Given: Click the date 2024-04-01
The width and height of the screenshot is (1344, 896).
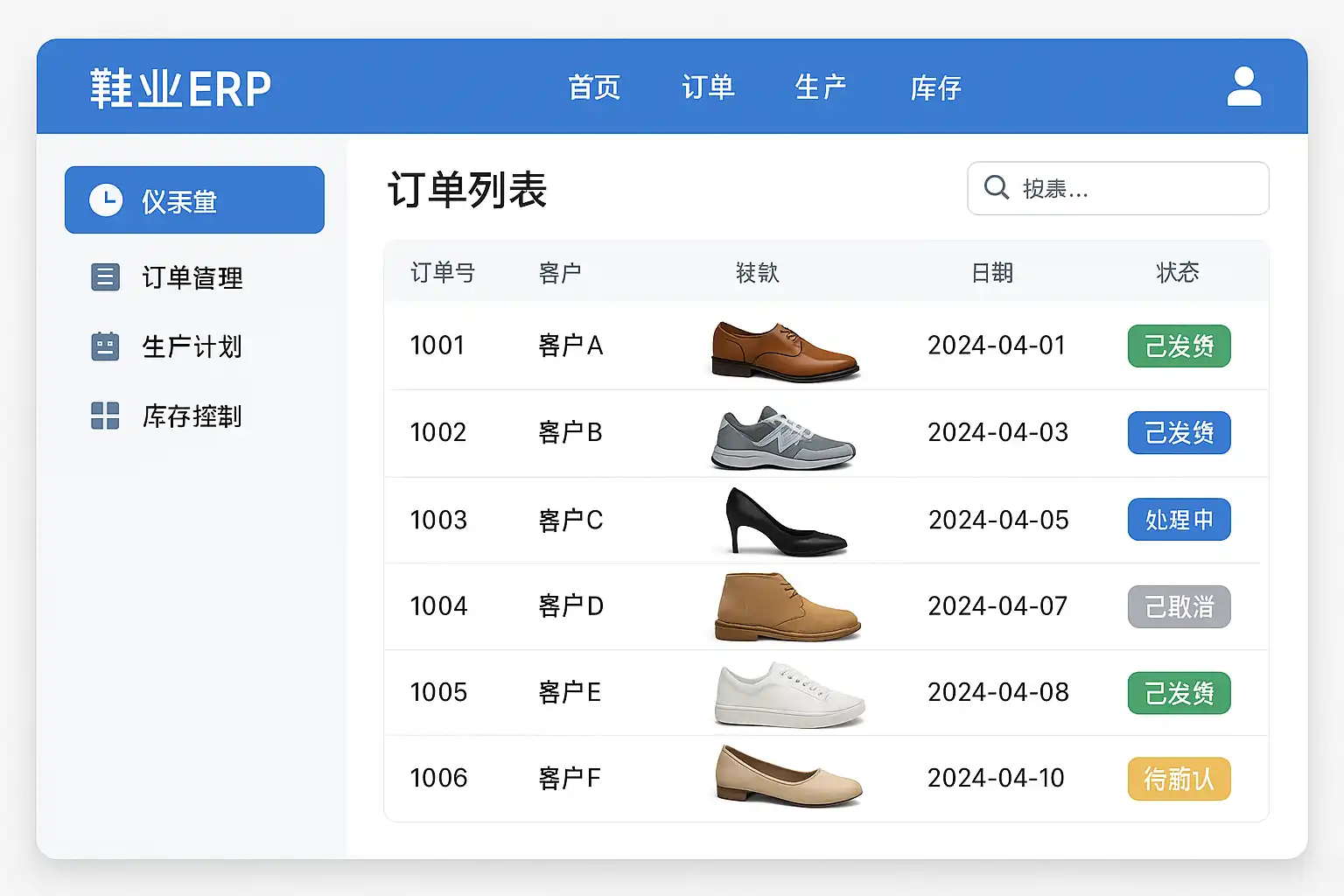Looking at the screenshot, I should 997,346.
